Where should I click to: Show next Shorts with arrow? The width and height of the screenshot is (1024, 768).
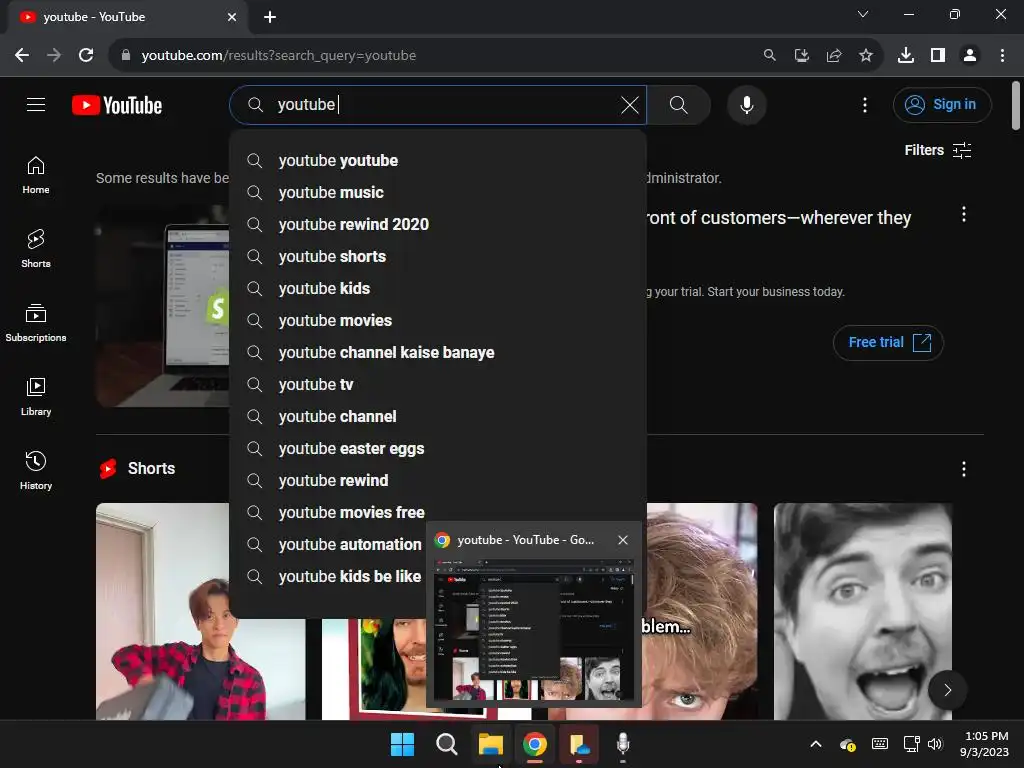947,690
